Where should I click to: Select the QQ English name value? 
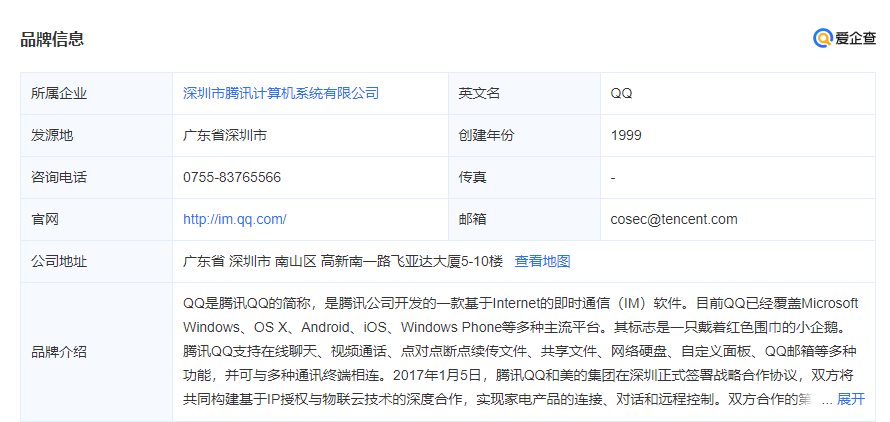(x=622, y=94)
